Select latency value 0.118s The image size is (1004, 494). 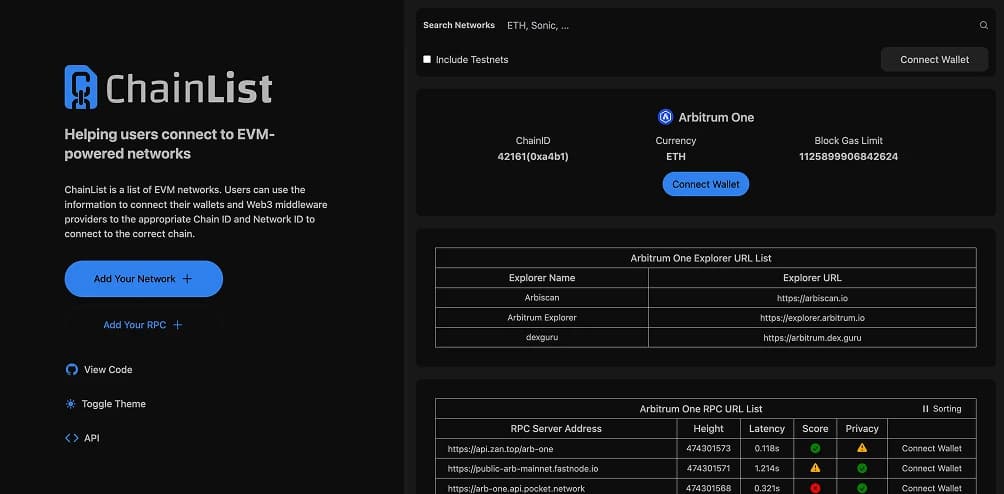[766, 449]
